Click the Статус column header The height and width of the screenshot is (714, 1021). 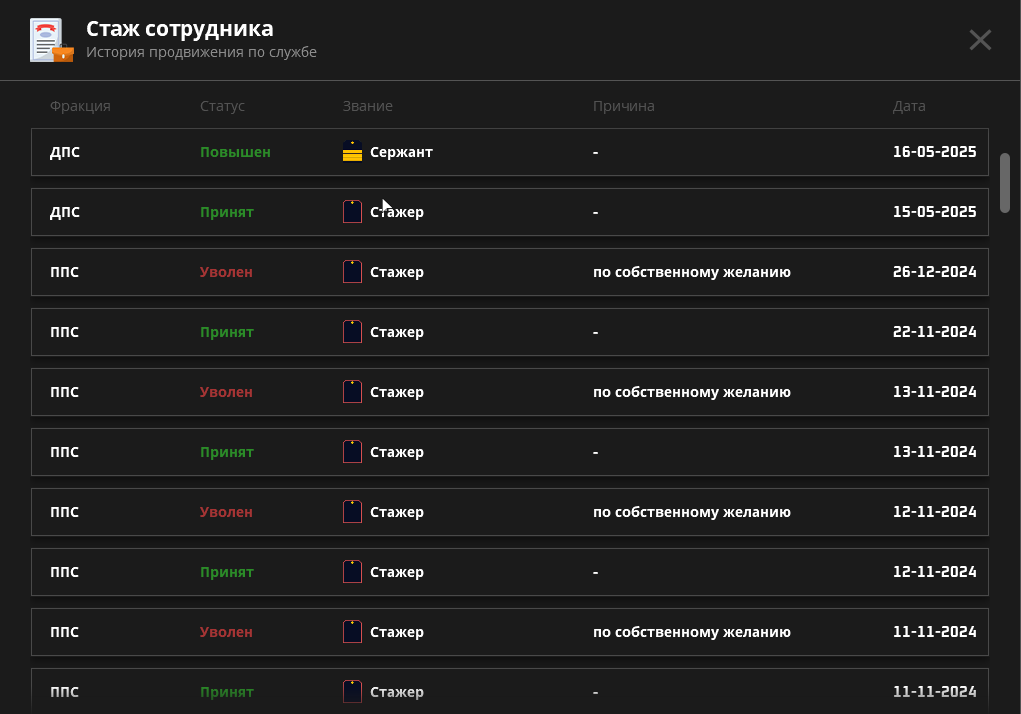pos(222,106)
